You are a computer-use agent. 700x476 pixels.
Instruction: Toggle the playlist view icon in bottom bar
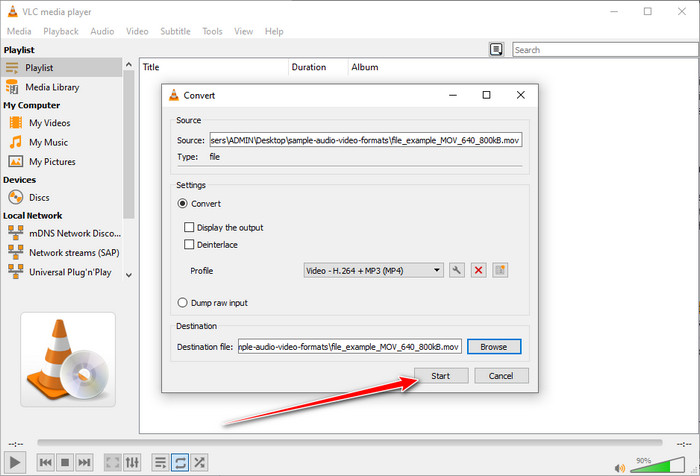point(160,462)
